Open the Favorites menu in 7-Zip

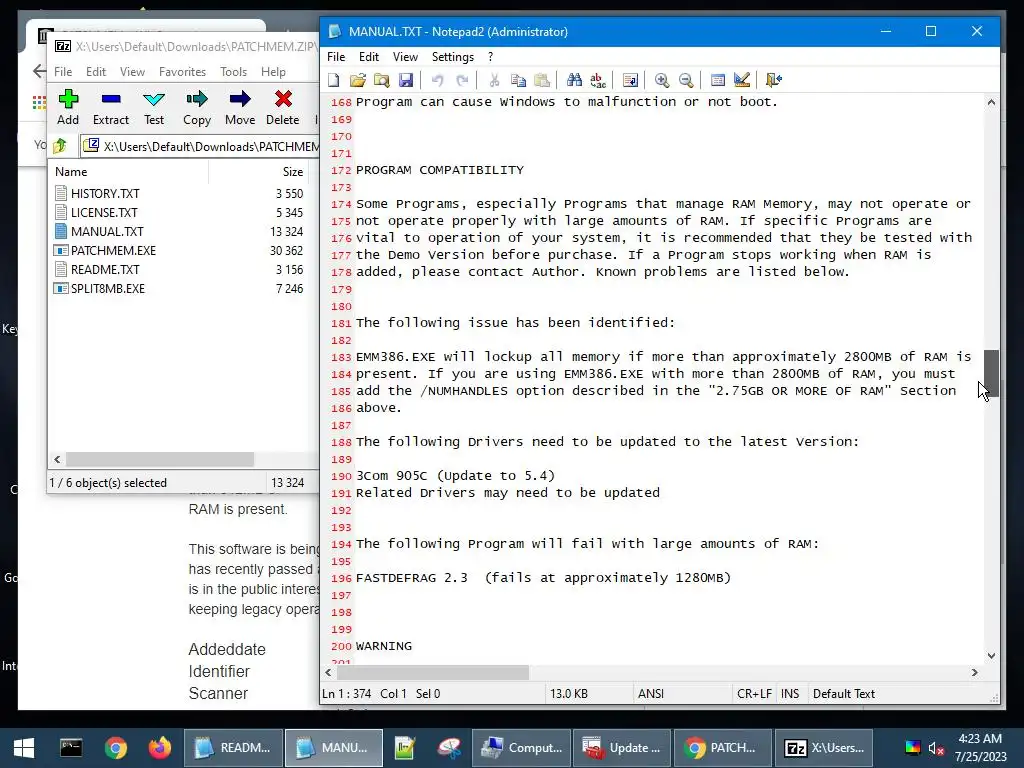[182, 72]
